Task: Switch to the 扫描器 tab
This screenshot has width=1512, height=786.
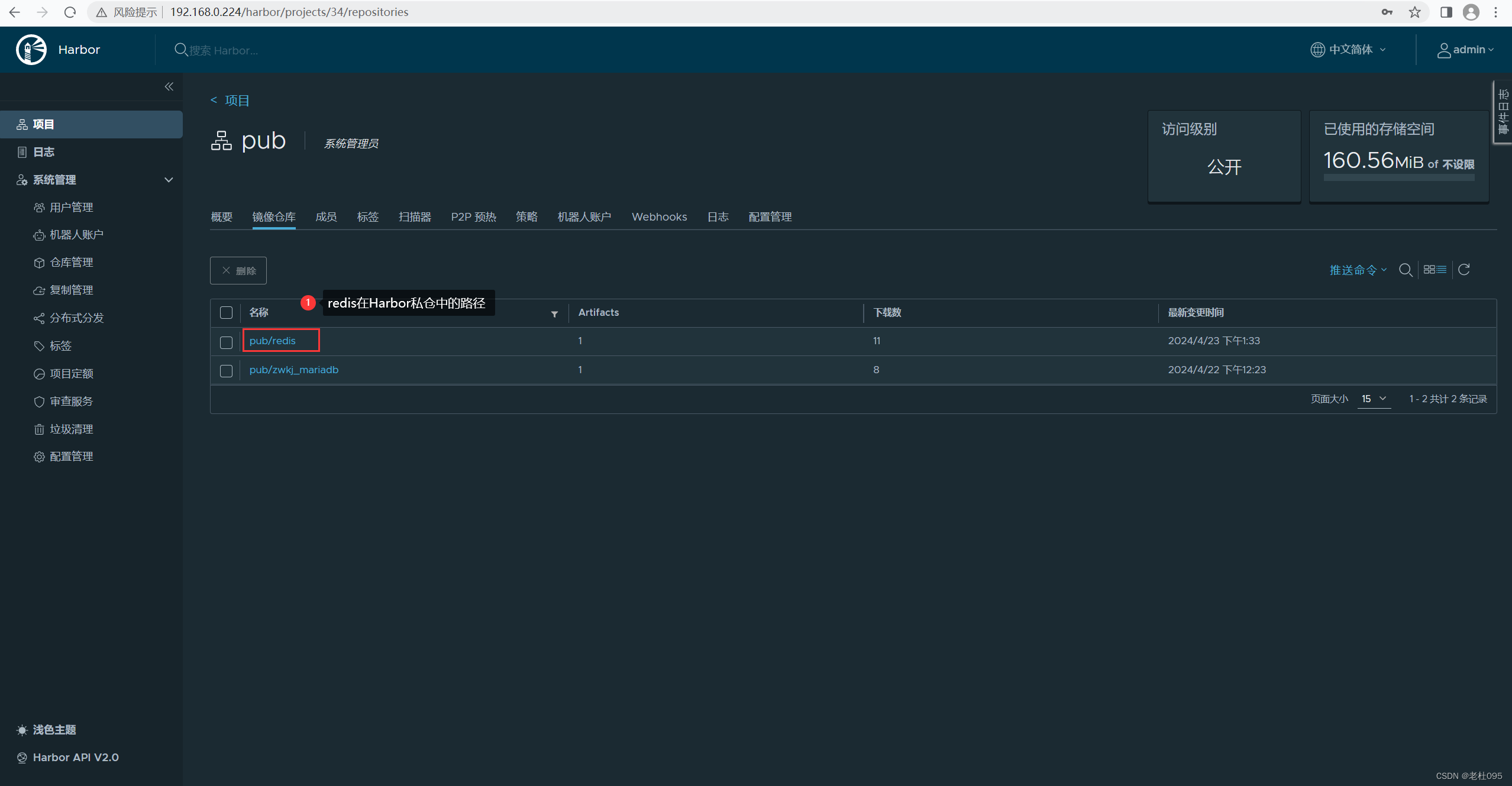Action: [x=415, y=217]
